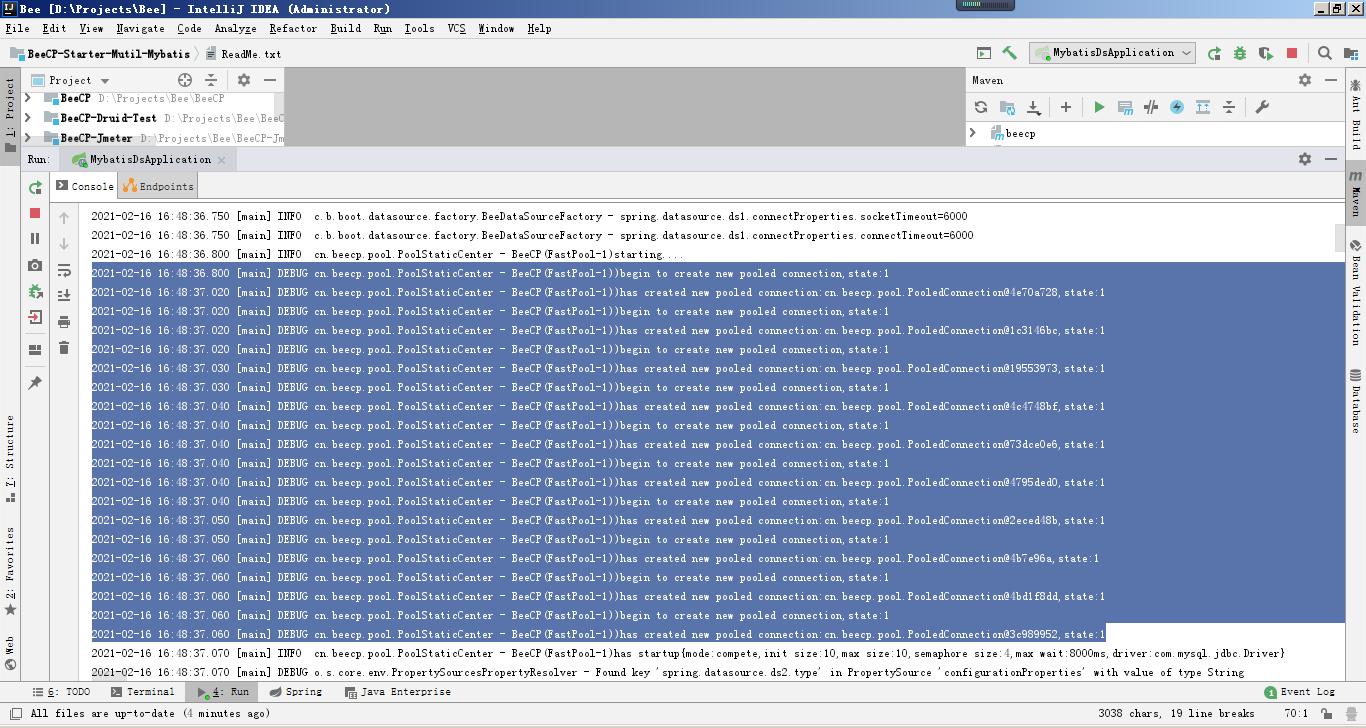Open the Bean Validation side panel

tap(1356, 292)
